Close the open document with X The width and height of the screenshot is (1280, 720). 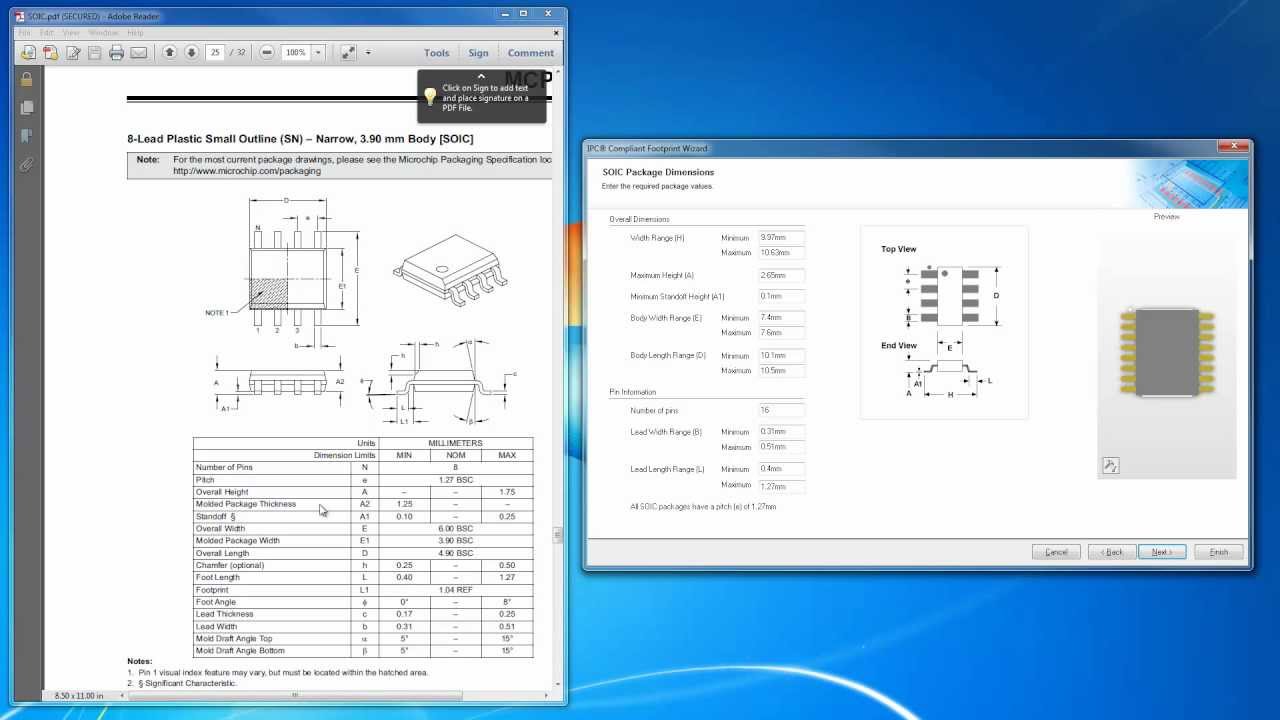pyautogui.click(x=558, y=33)
